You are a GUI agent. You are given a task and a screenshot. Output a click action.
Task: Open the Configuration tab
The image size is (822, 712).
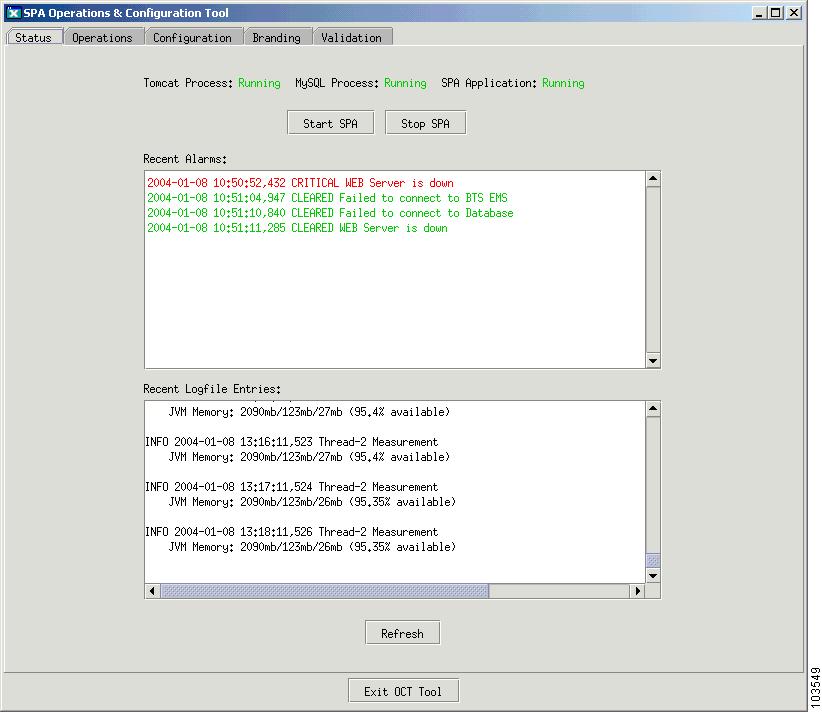tap(192, 37)
